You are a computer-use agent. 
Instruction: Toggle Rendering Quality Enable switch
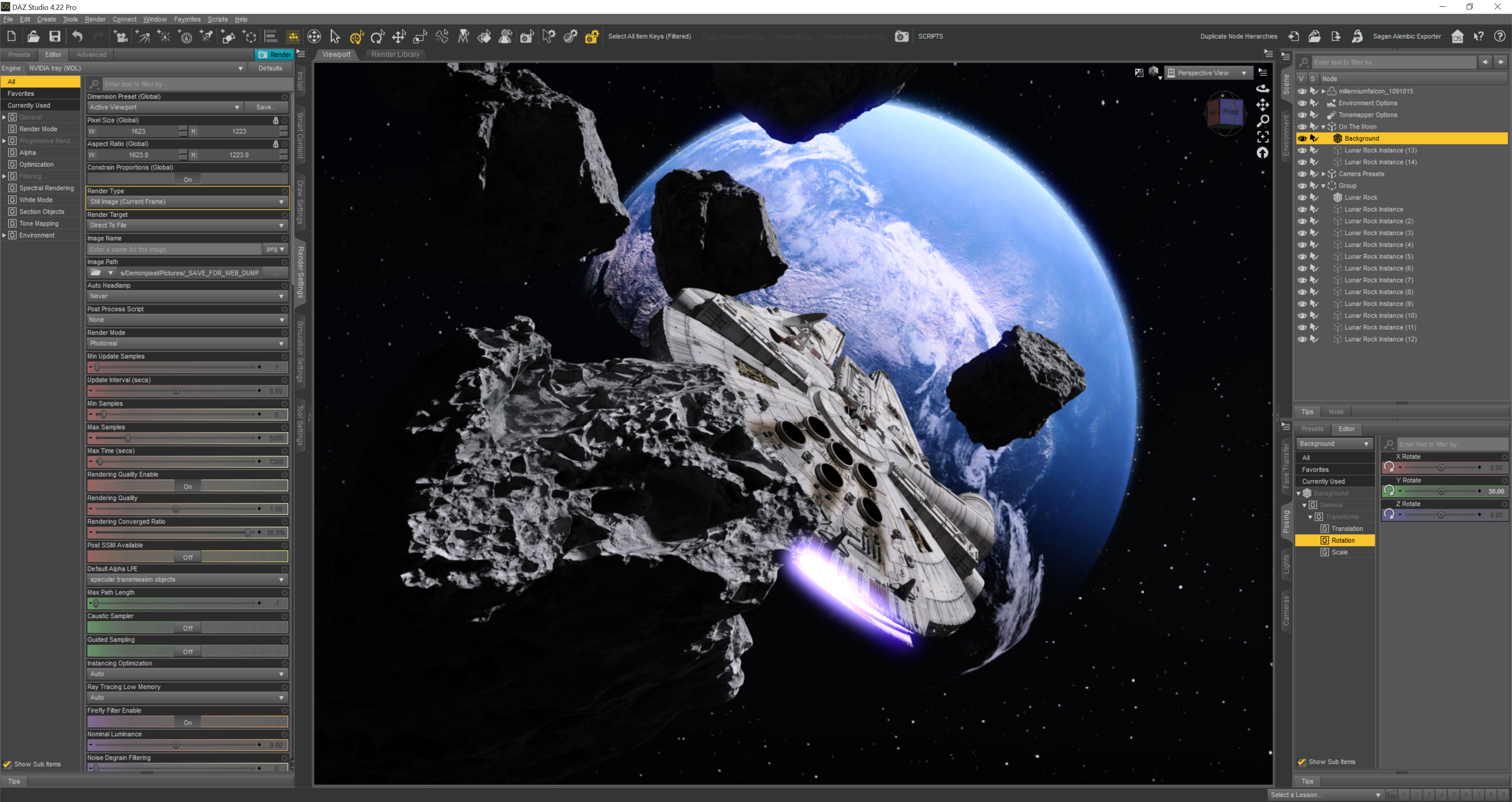(x=187, y=486)
